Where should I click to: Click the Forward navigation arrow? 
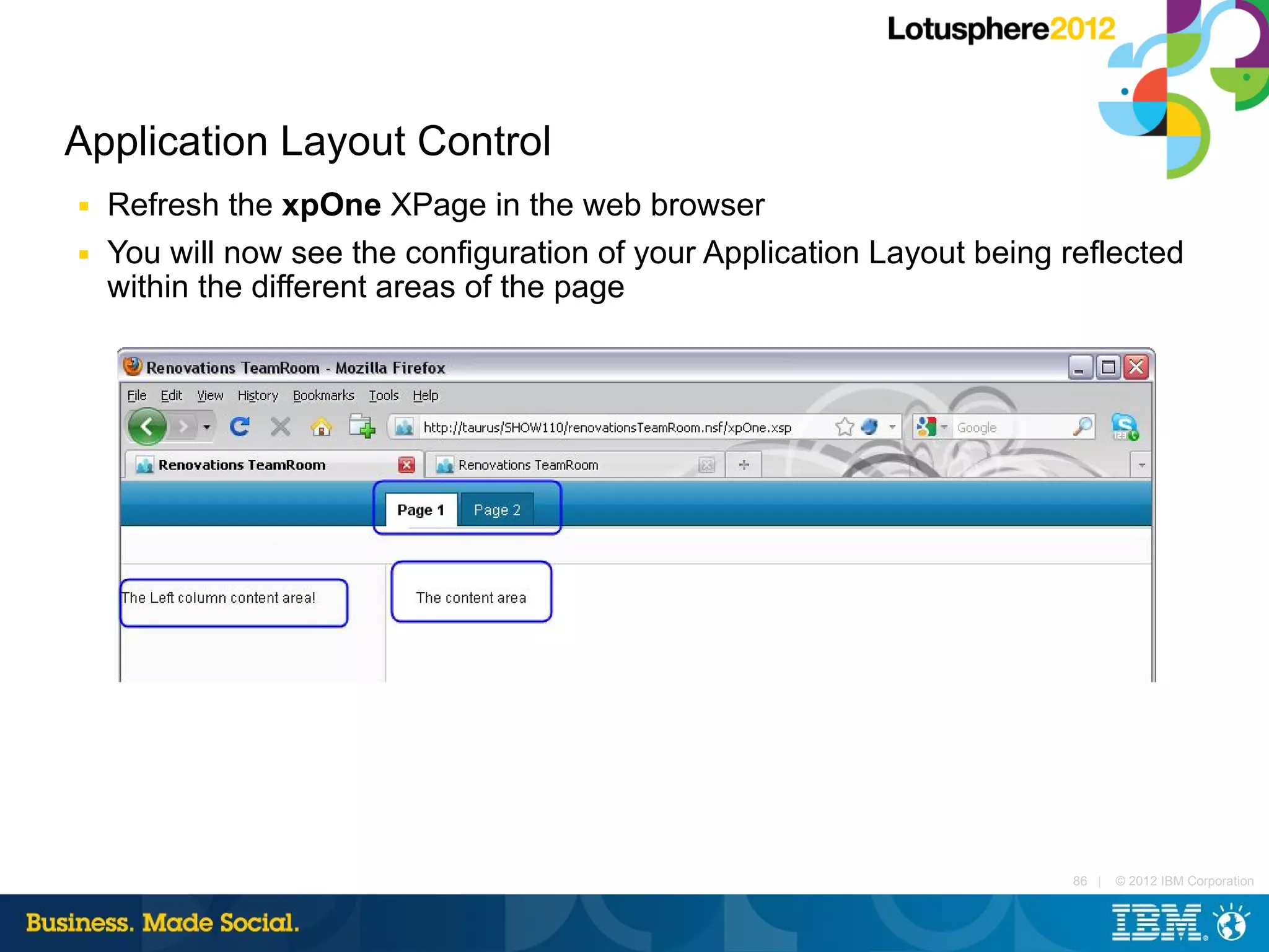click(x=183, y=426)
